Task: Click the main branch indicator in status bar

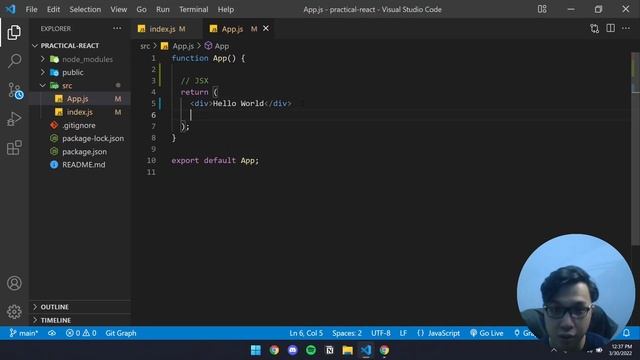Action: tap(24, 333)
